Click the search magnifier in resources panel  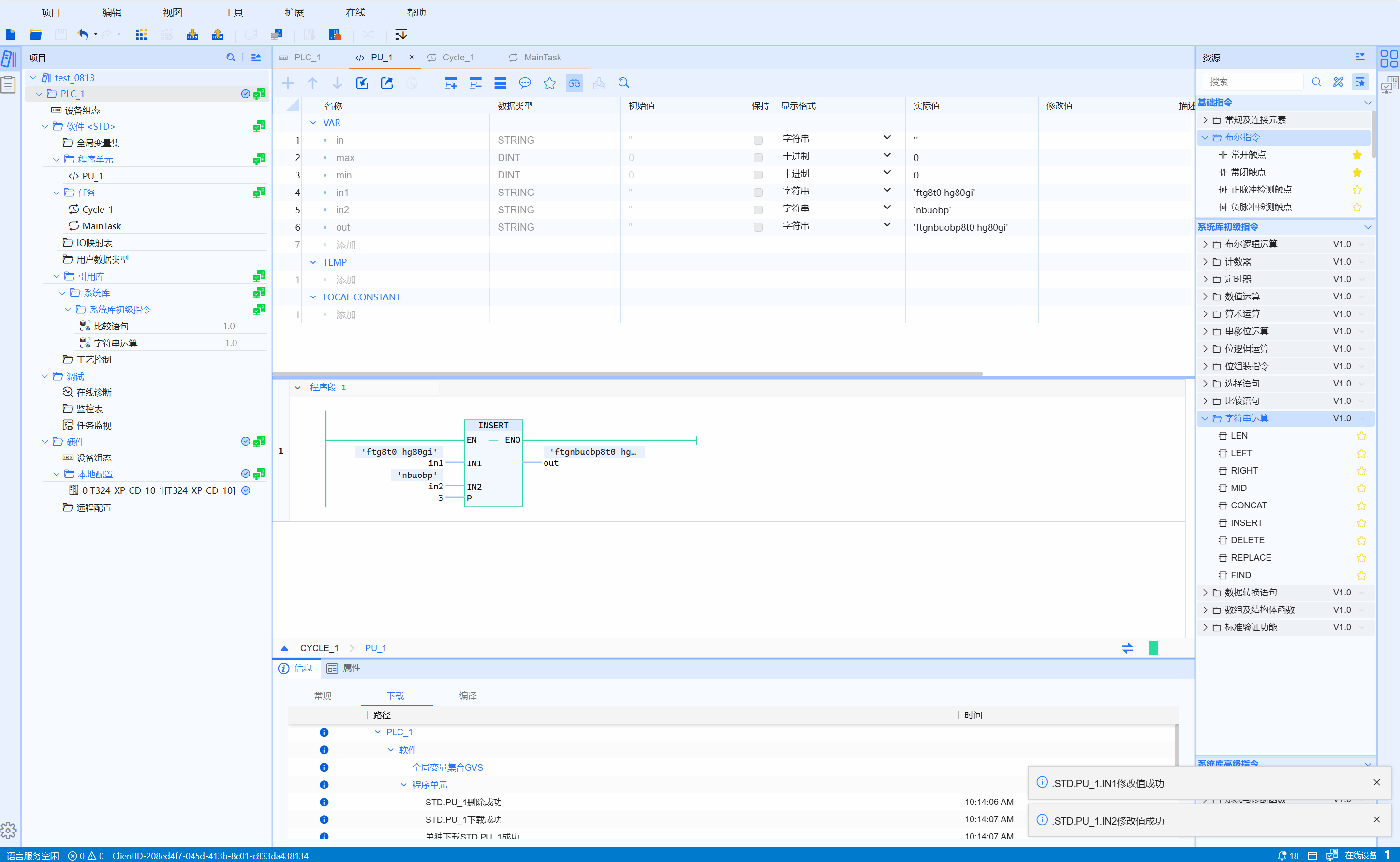(1316, 82)
